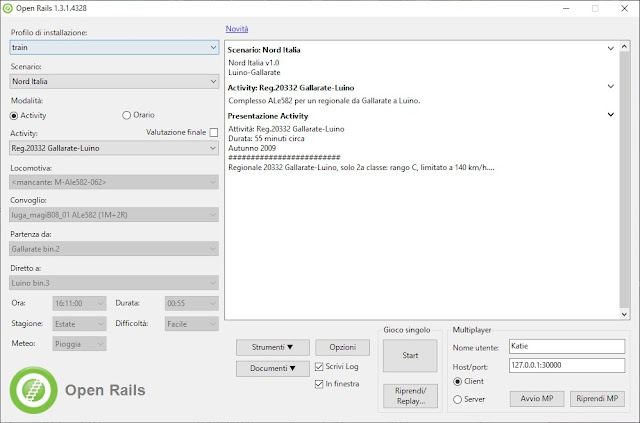Click the Start button

[x=410, y=355]
